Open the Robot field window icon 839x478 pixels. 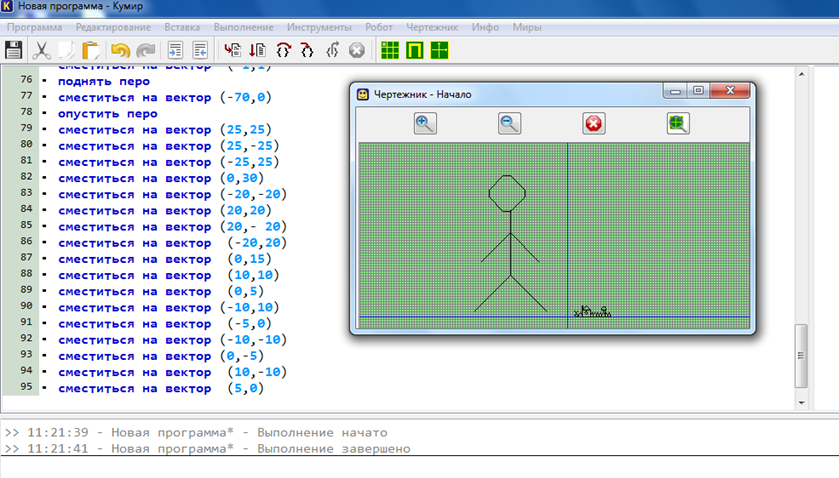pyautogui.click(x=390, y=50)
